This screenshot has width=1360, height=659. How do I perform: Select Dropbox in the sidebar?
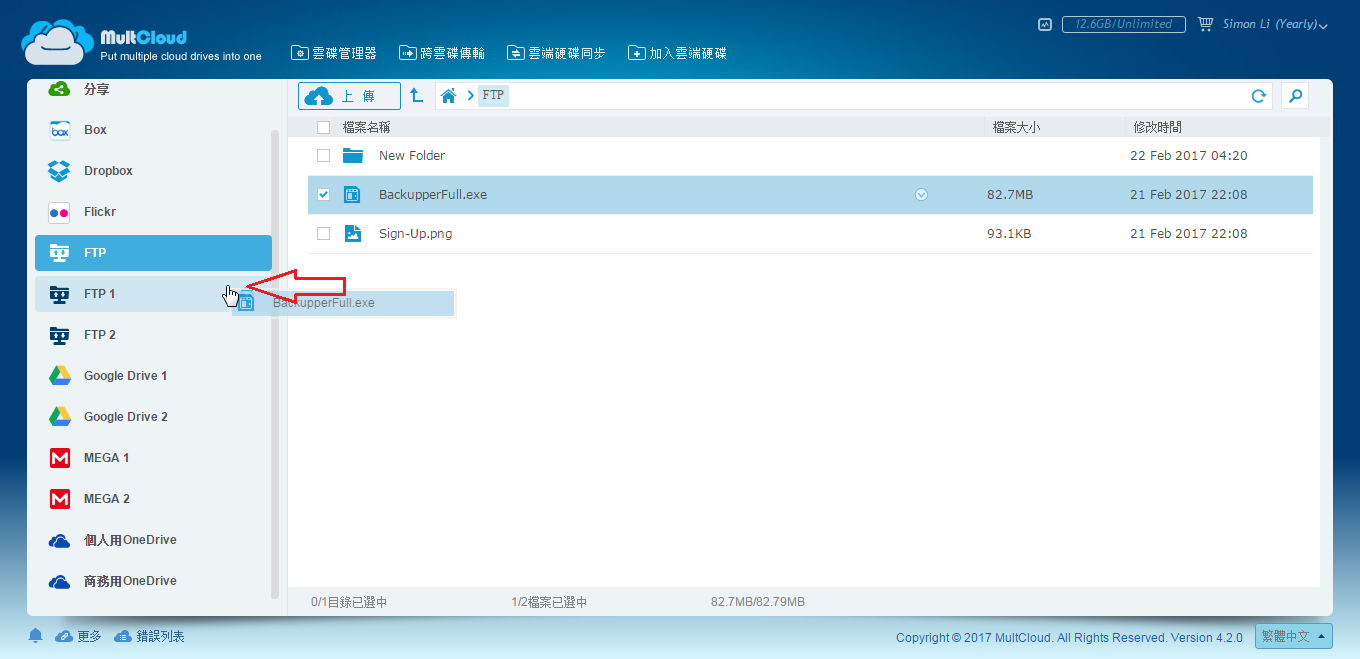153,171
